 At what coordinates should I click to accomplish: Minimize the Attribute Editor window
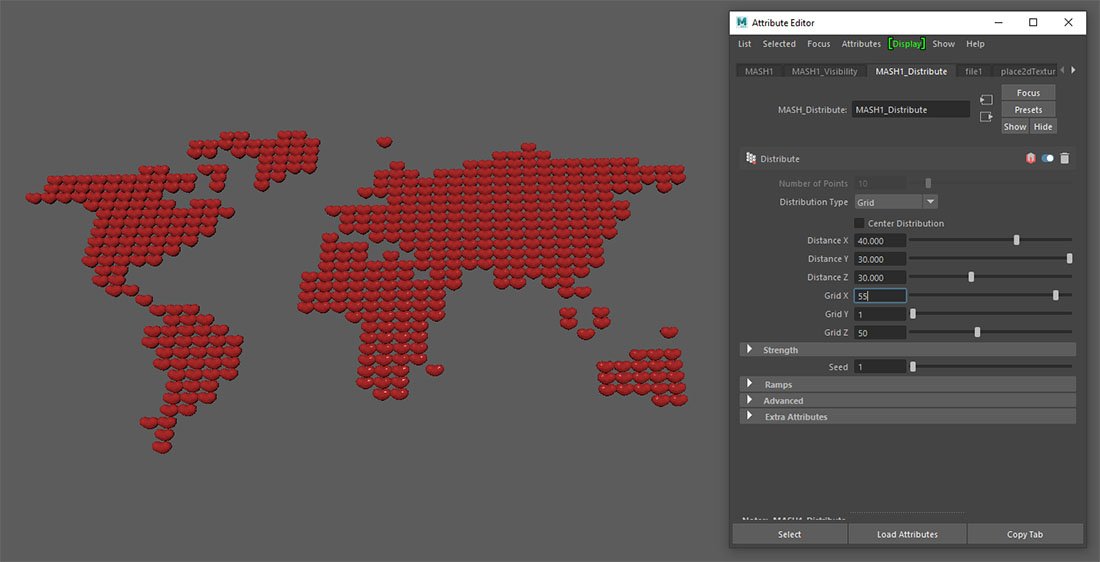[998, 22]
